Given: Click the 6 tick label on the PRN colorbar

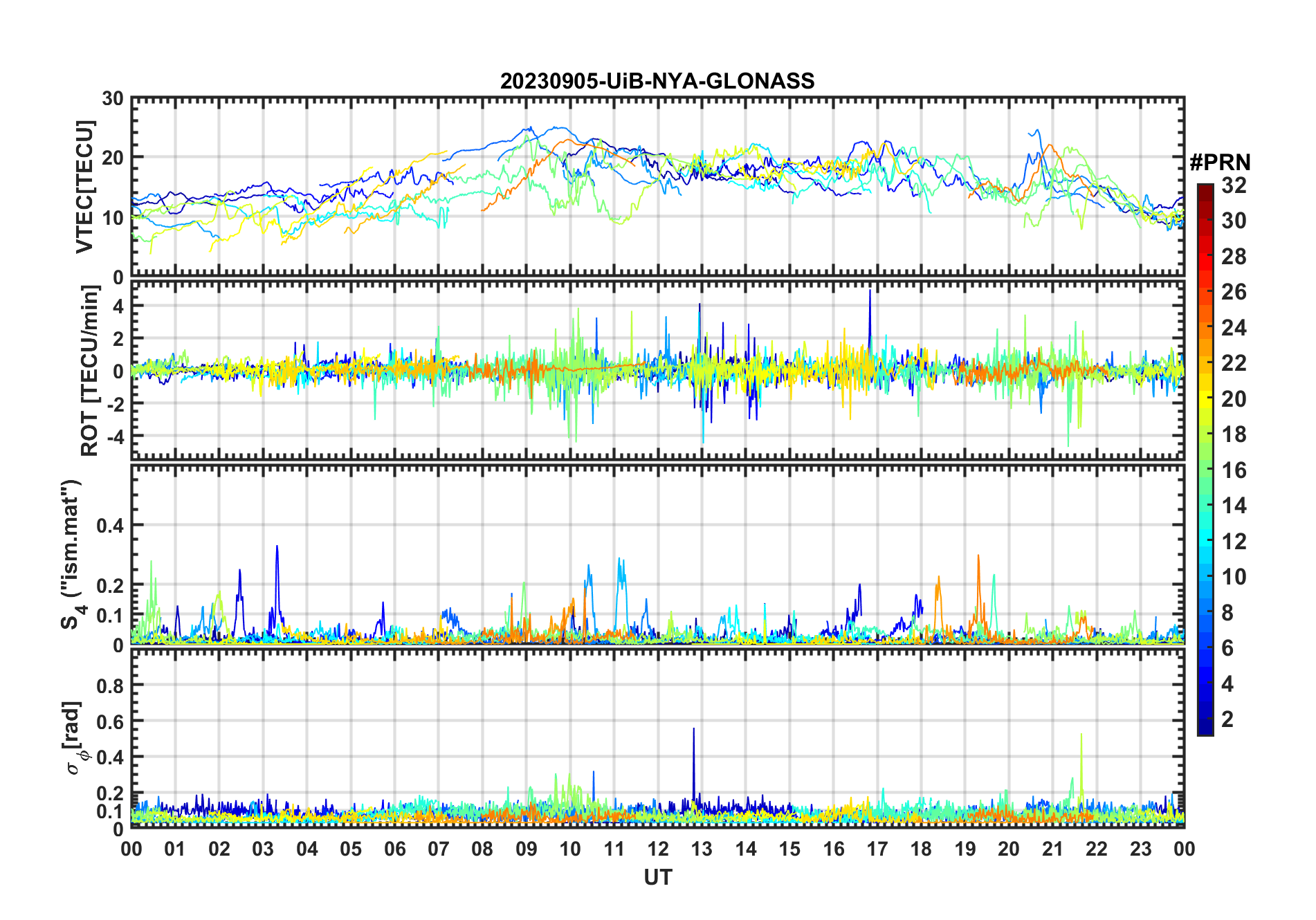Looking at the screenshot, I should tap(1227, 648).
